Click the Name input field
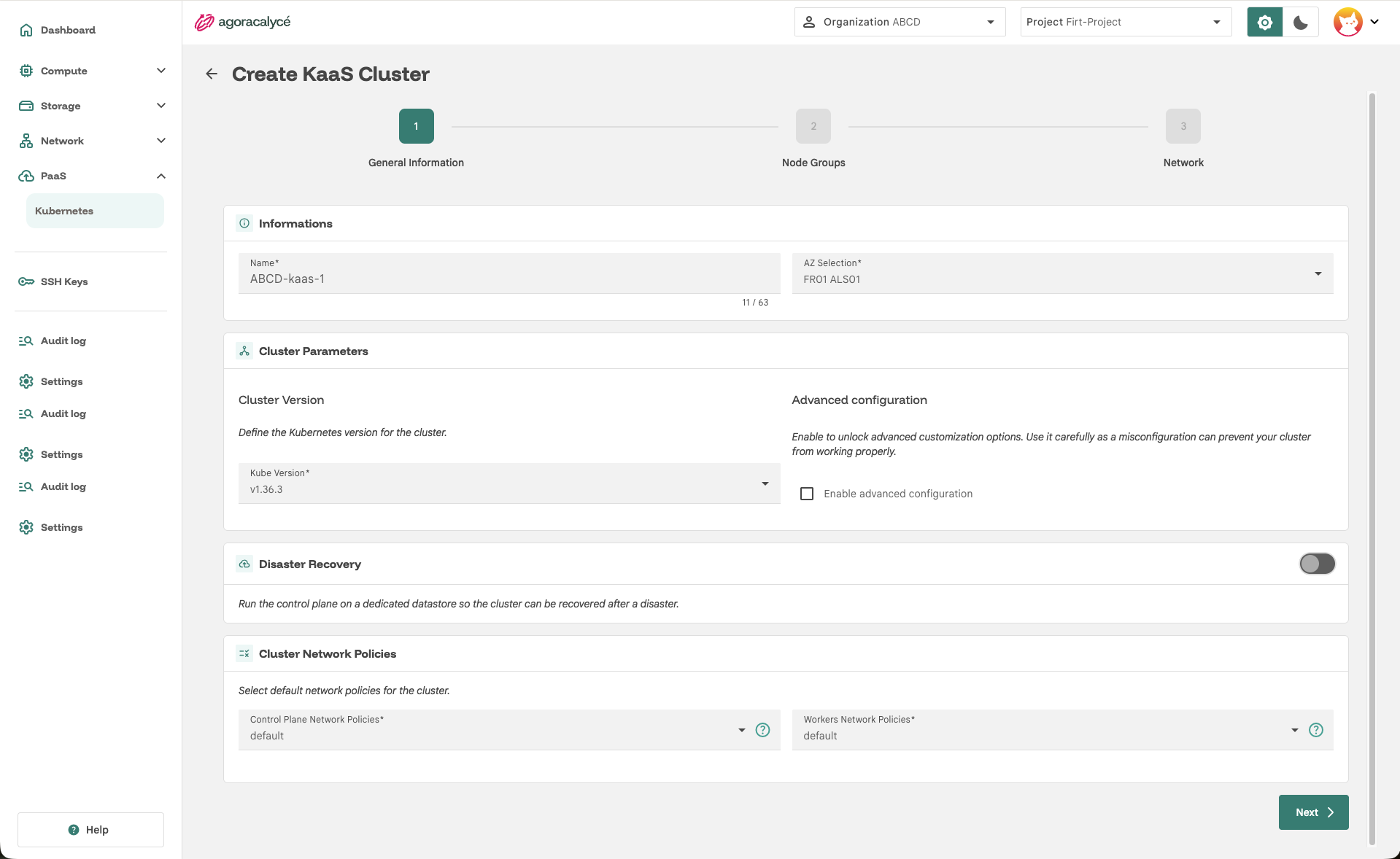Image resolution: width=1400 pixels, height=859 pixels. [509, 273]
